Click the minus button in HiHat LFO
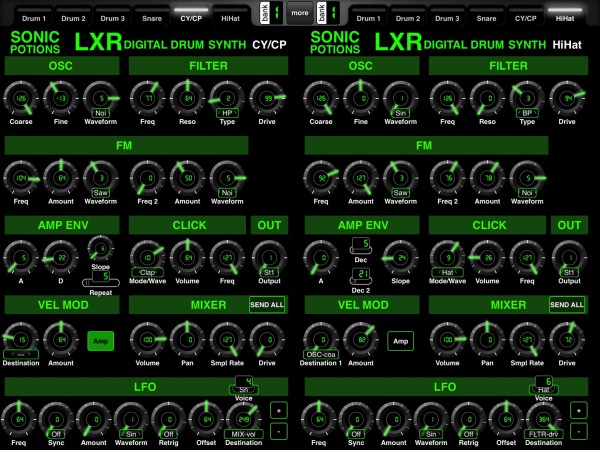Image resolution: width=600 pixels, height=450 pixels. [579, 432]
